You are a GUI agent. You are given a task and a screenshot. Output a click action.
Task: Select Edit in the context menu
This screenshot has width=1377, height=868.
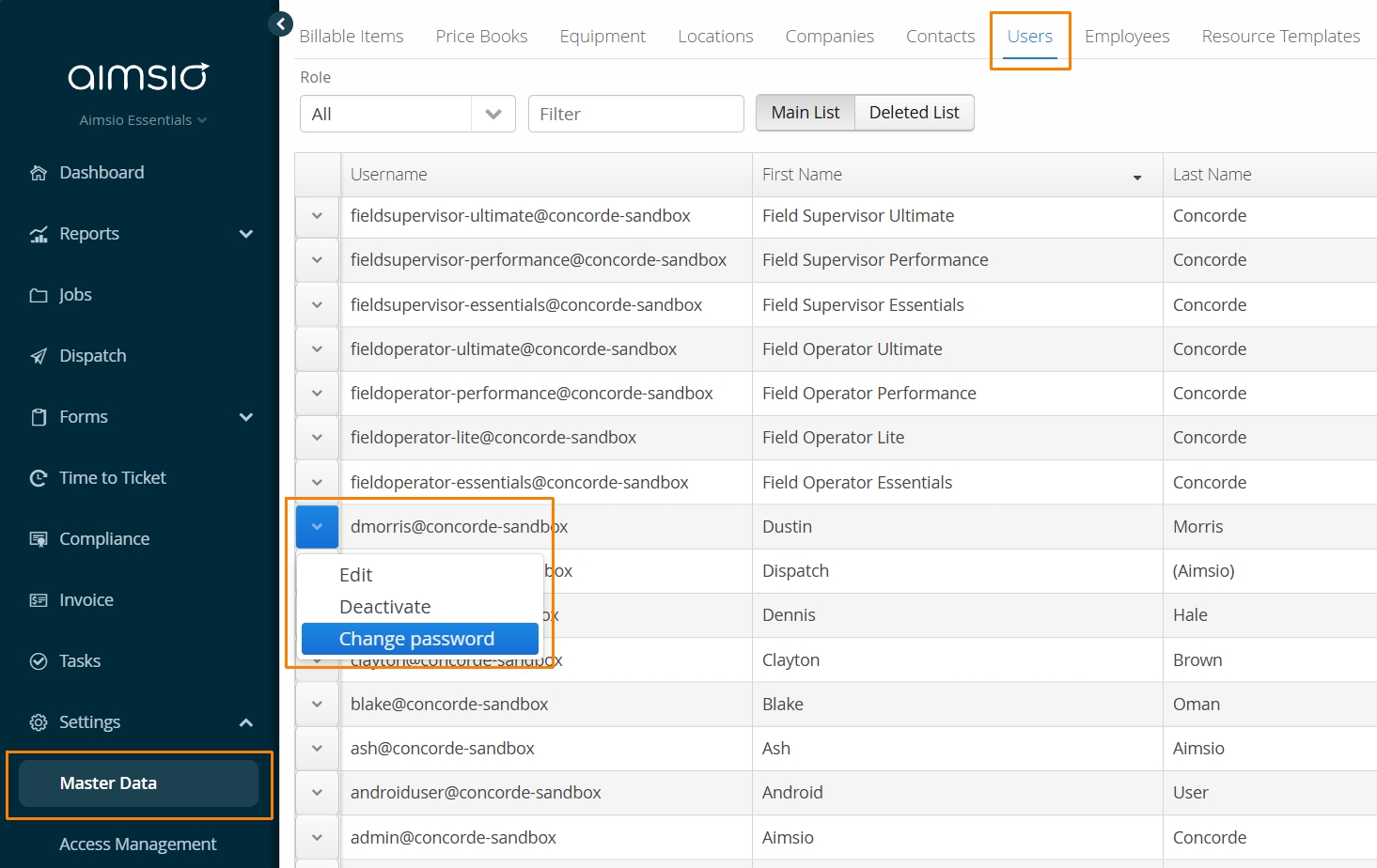pyautogui.click(x=420, y=575)
